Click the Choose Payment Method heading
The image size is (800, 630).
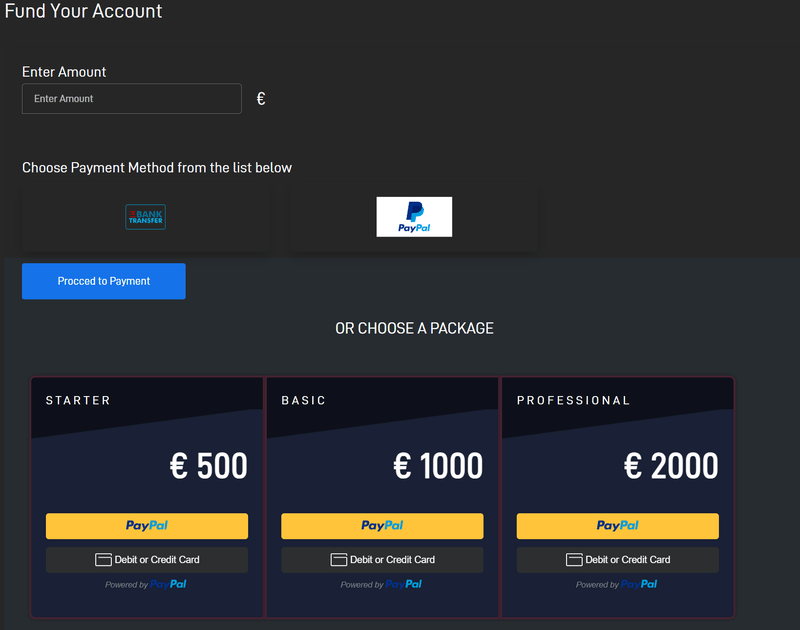pos(157,168)
